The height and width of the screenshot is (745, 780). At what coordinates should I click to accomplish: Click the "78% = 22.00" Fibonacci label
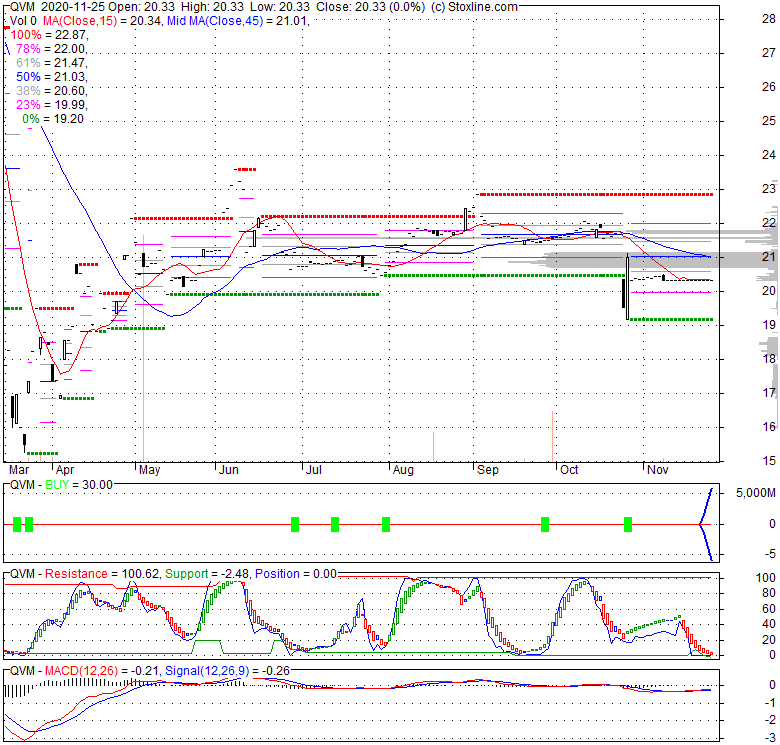[x=51, y=49]
